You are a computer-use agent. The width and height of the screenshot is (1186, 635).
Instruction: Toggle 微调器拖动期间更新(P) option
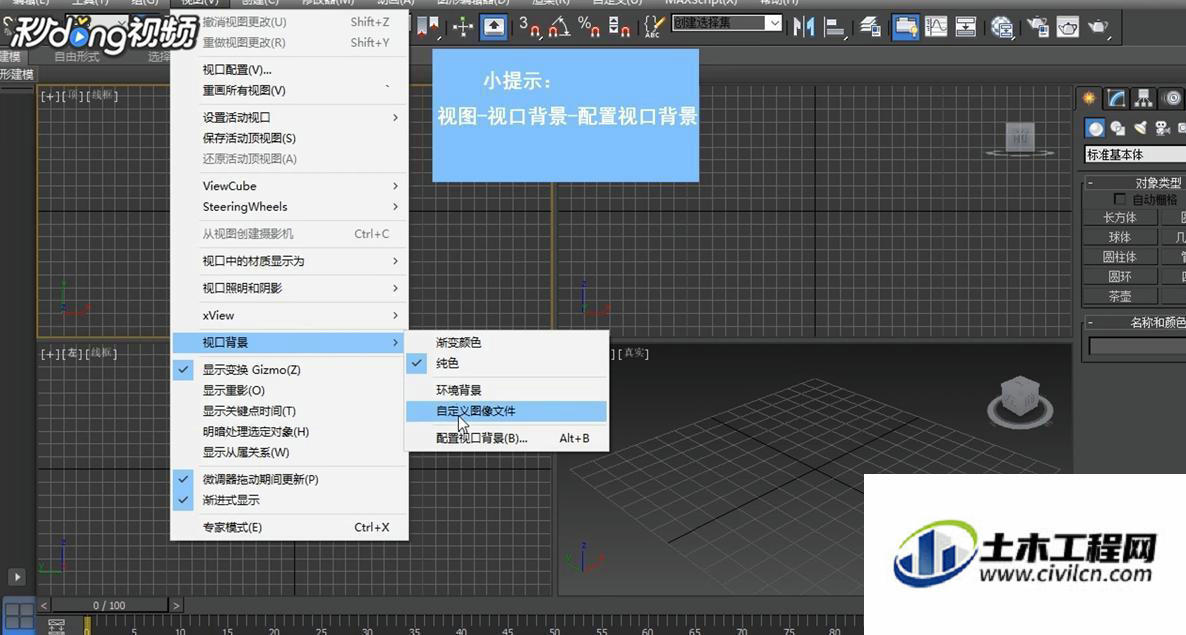tap(290, 479)
